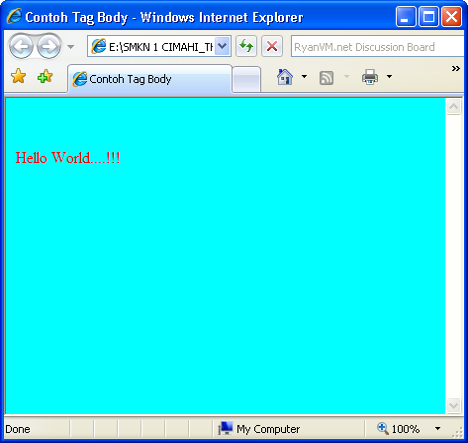The image size is (468, 443).
Task: Print the page using printer icon
Action: click(x=370, y=77)
